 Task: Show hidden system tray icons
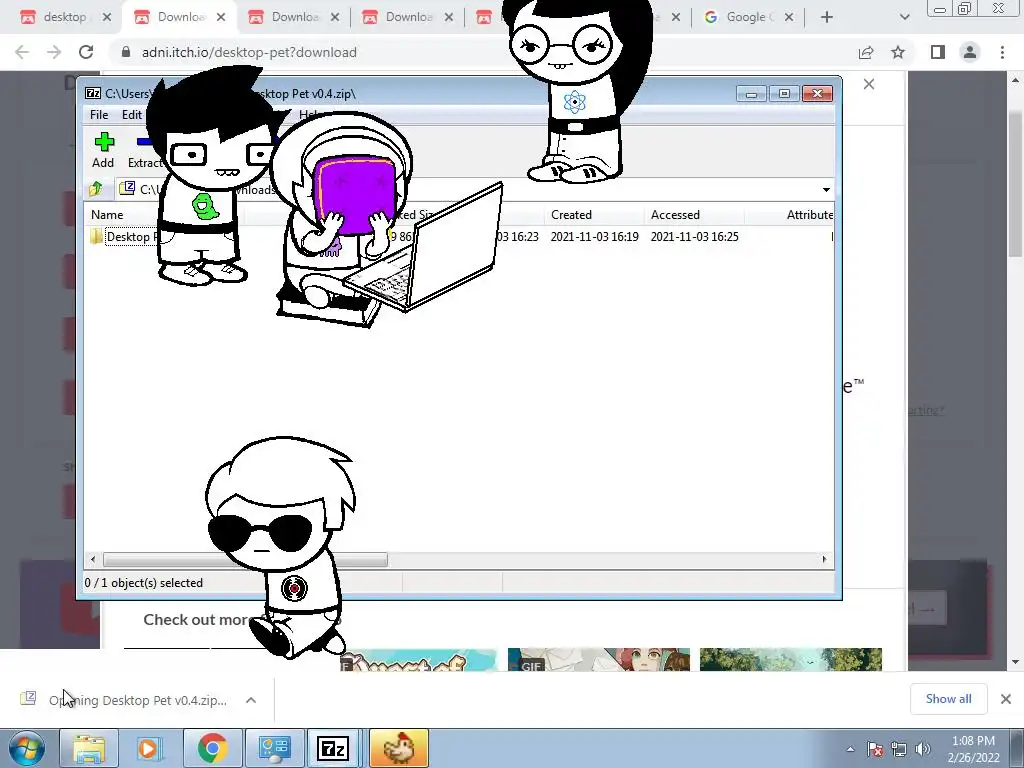coord(850,749)
